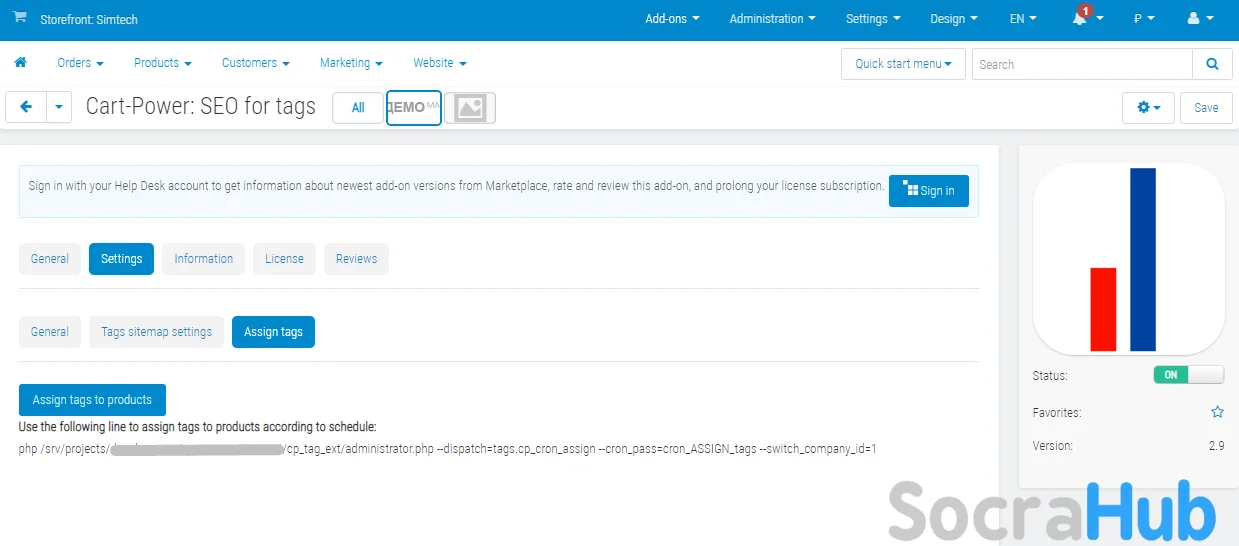Switch to the Tags sitemap settings tab
Image resolution: width=1239 pixels, height=546 pixels.
click(156, 332)
